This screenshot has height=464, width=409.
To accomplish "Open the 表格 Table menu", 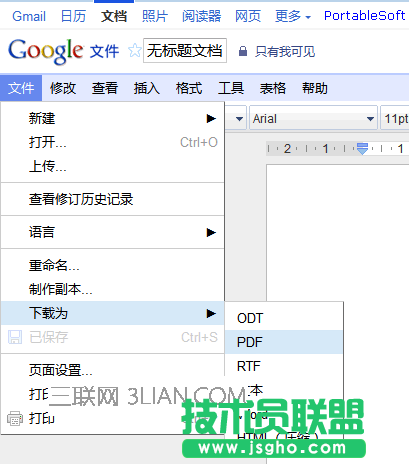I will [273, 88].
